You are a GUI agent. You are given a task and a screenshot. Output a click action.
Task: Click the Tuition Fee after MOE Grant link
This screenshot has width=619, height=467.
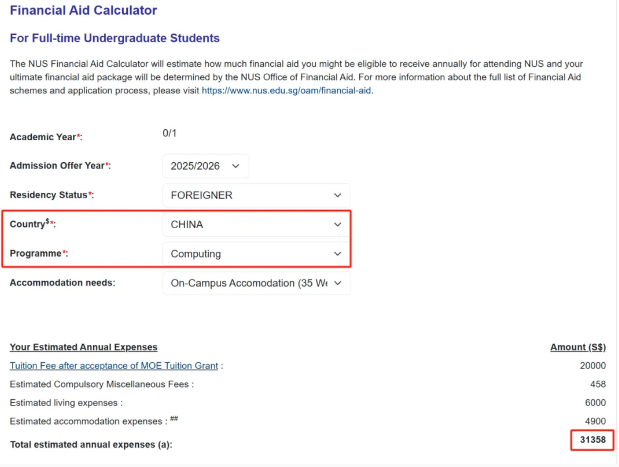[114, 365]
